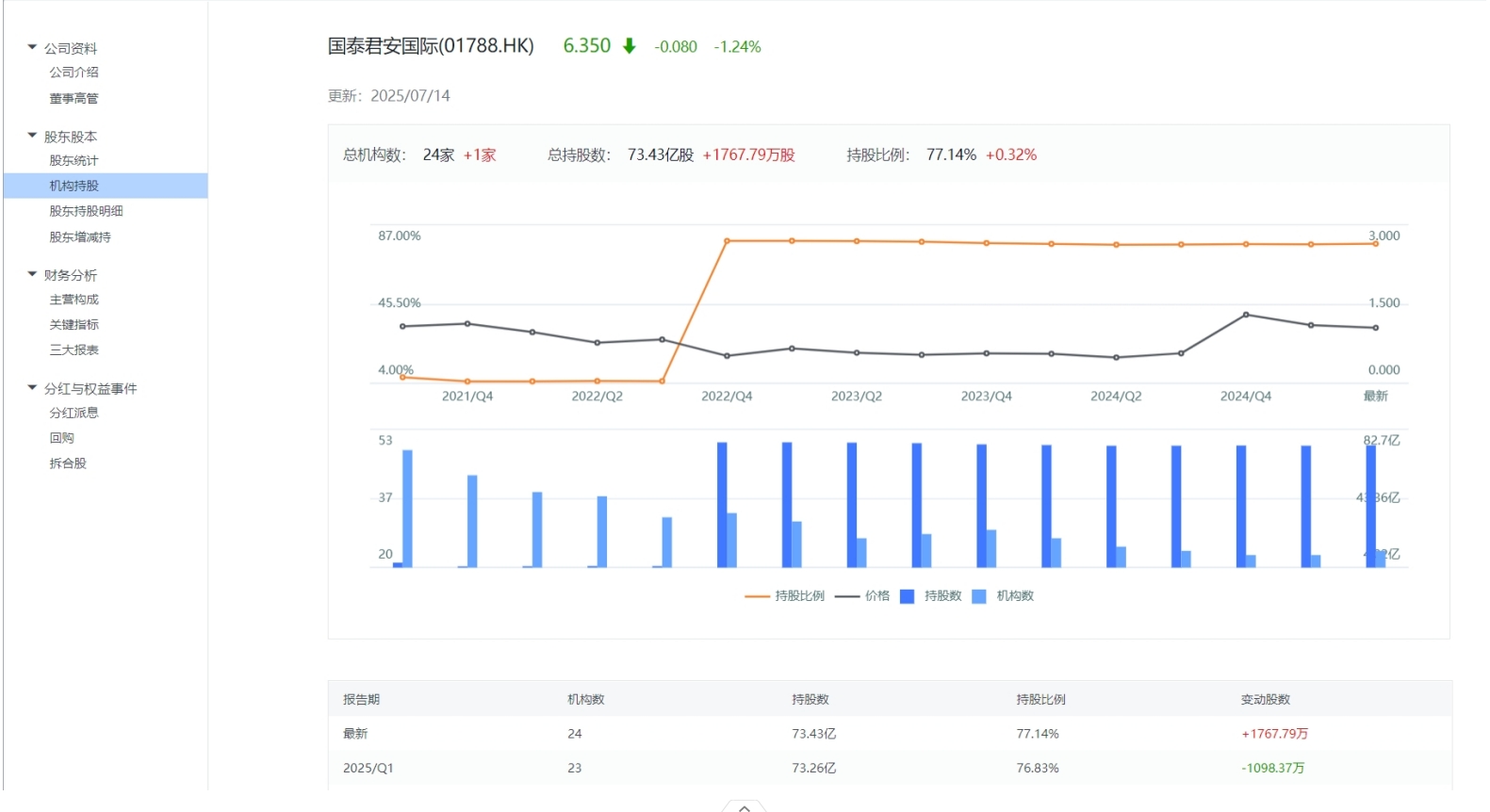This screenshot has width=1490, height=812.
Task: Collapse the 分红与权益事件 tree section
Action: (32, 386)
